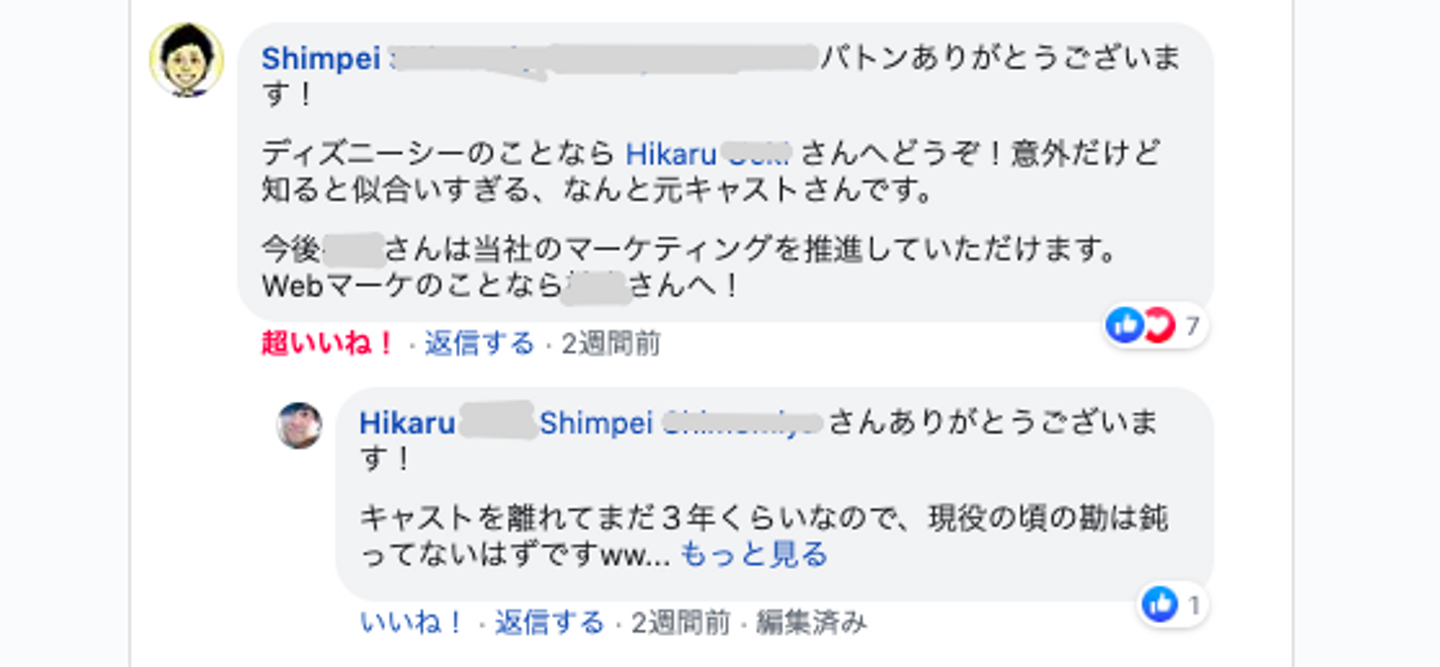Click the thumbs-up icon on Hikaru's reply
This screenshot has height=667, width=1440.
(1160, 604)
